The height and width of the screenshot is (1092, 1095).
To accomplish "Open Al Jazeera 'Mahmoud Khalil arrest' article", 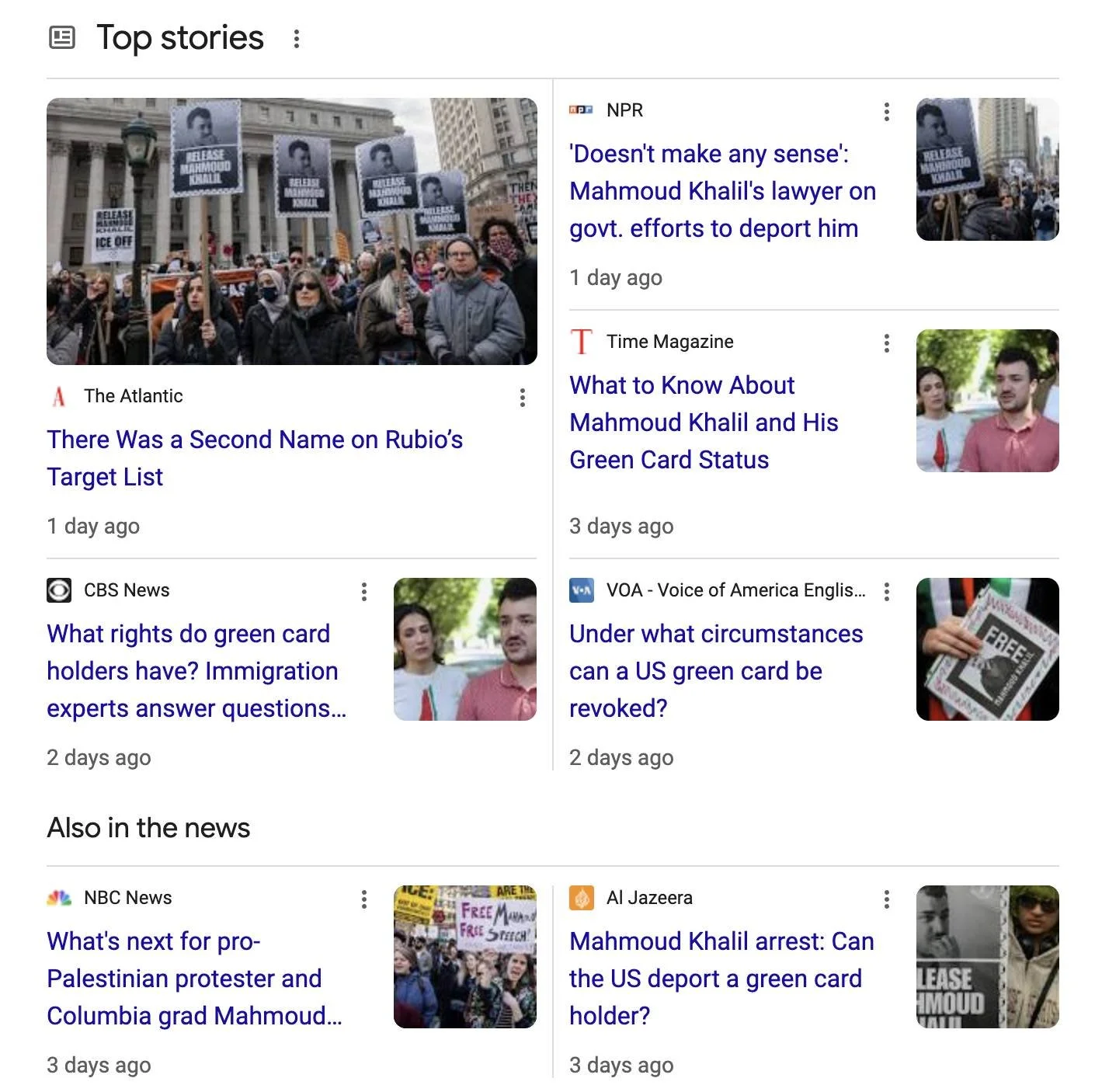I will 721,979.
